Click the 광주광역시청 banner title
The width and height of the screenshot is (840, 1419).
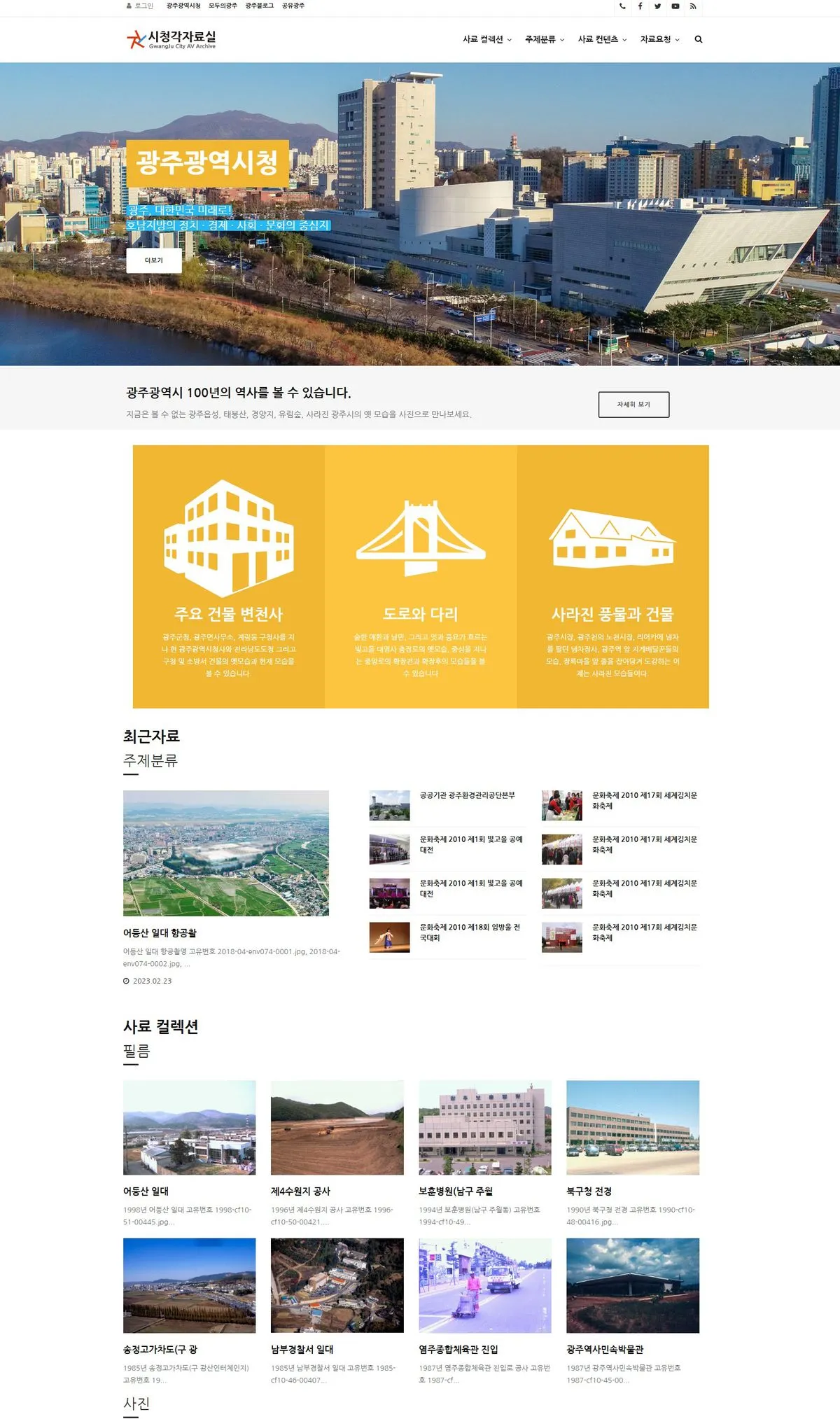tap(207, 163)
